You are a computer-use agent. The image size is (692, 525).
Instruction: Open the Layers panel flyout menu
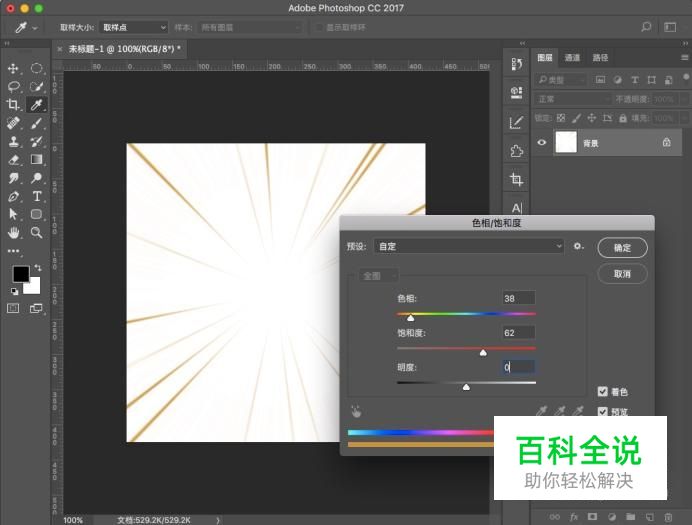tap(684, 57)
